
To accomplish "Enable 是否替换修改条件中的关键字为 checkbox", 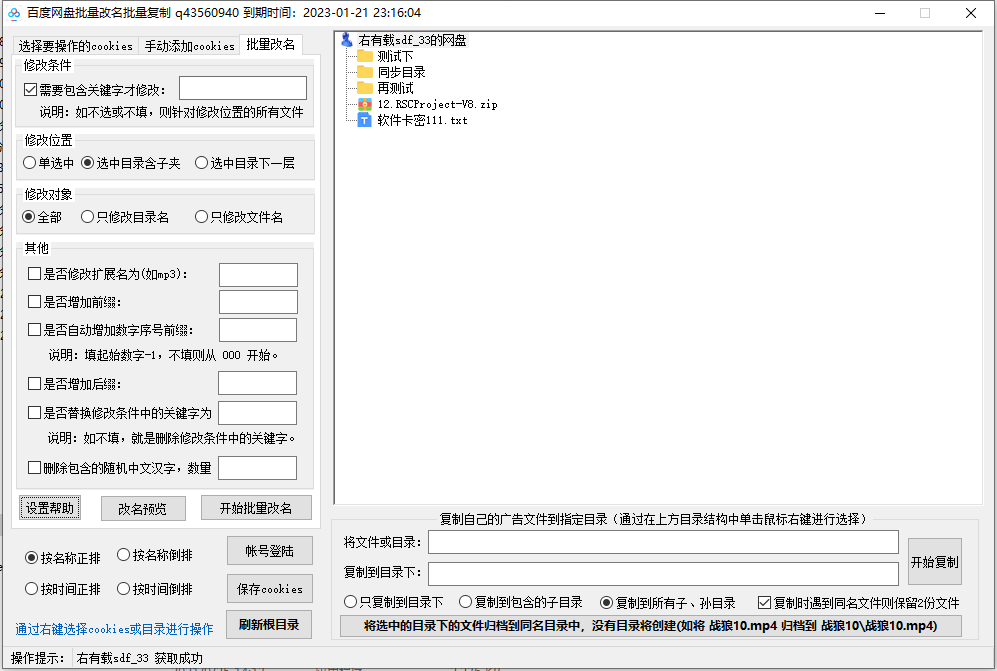I will (x=34, y=413).
